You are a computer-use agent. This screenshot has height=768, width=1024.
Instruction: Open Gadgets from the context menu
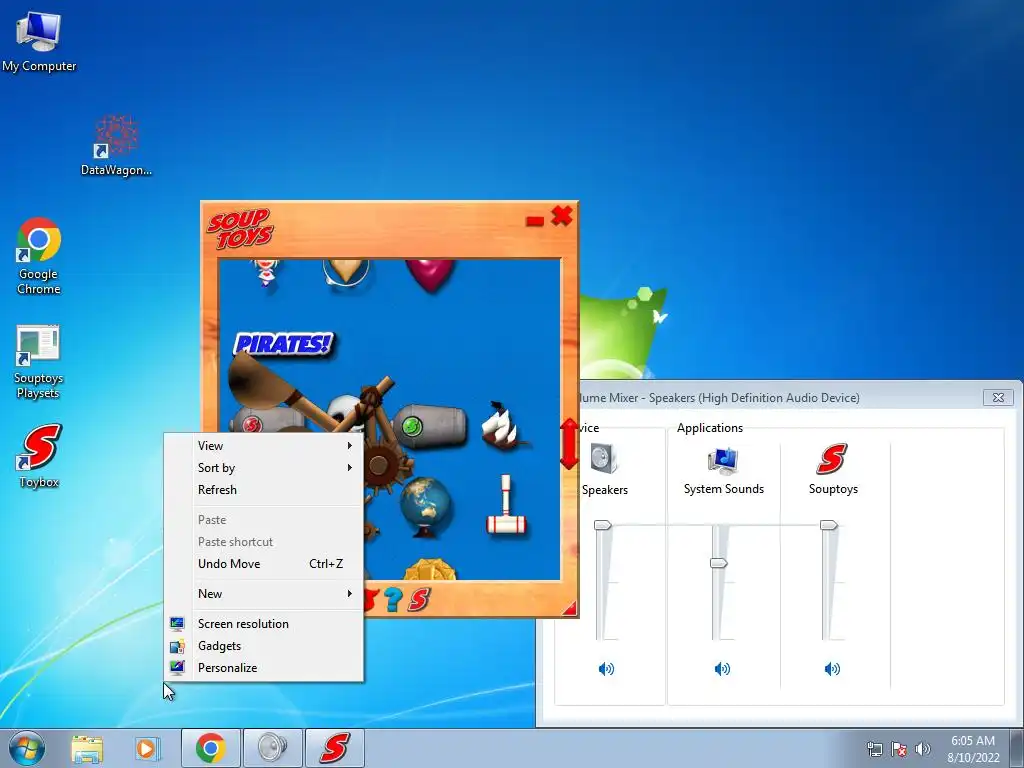(x=264, y=646)
